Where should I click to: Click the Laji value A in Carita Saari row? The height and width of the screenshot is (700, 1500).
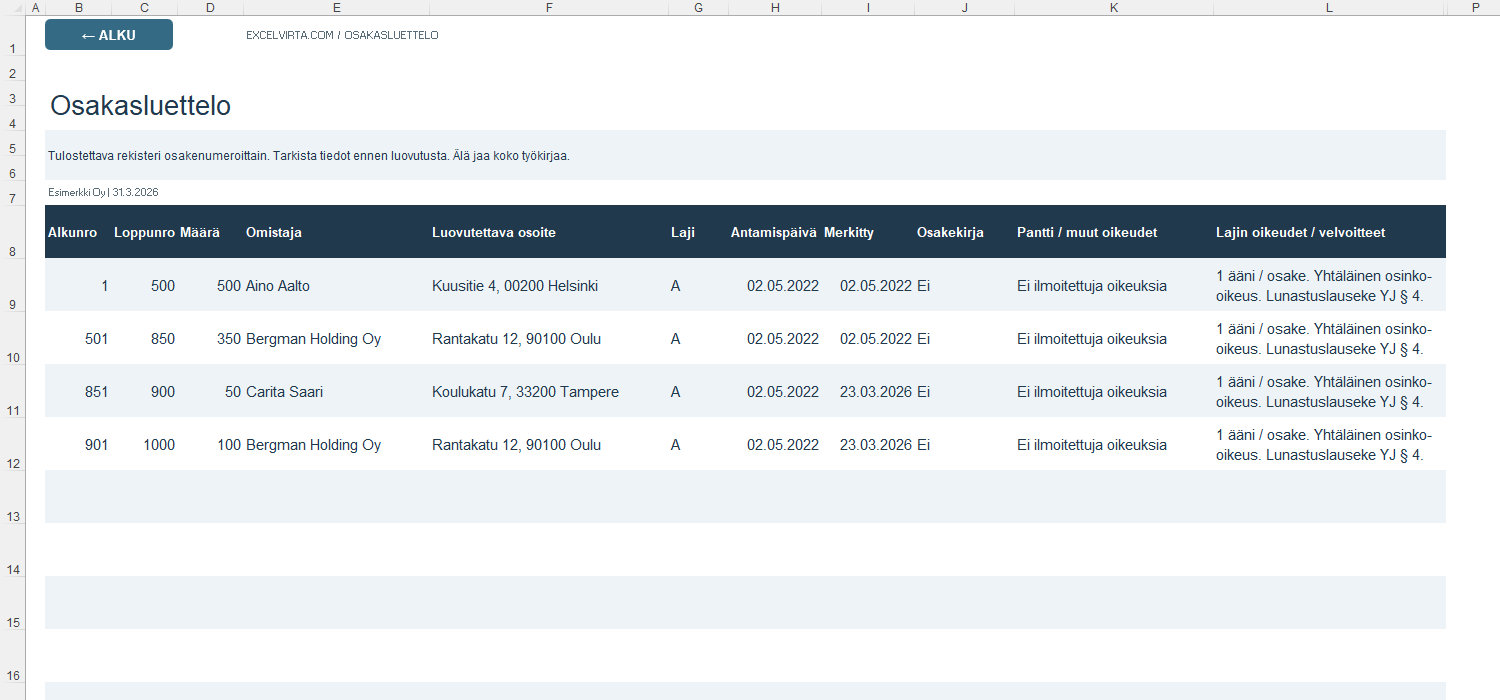pos(676,392)
